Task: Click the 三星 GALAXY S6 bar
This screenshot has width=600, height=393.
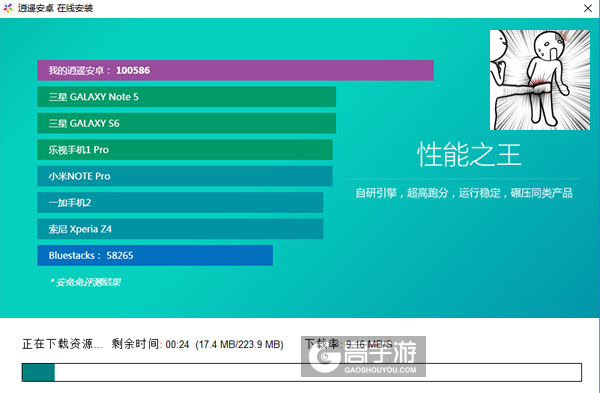Action: tap(187, 123)
